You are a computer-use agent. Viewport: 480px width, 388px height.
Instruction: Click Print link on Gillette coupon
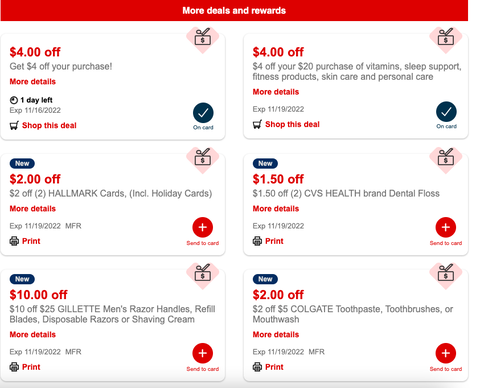point(31,367)
